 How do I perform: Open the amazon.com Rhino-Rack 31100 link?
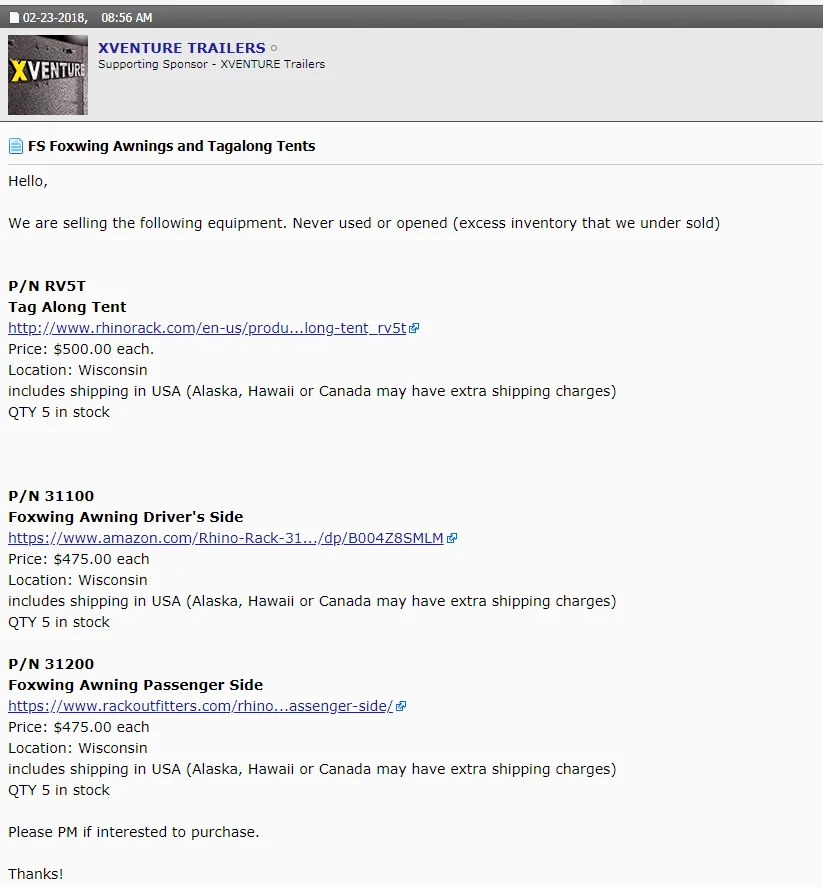(x=226, y=538)
